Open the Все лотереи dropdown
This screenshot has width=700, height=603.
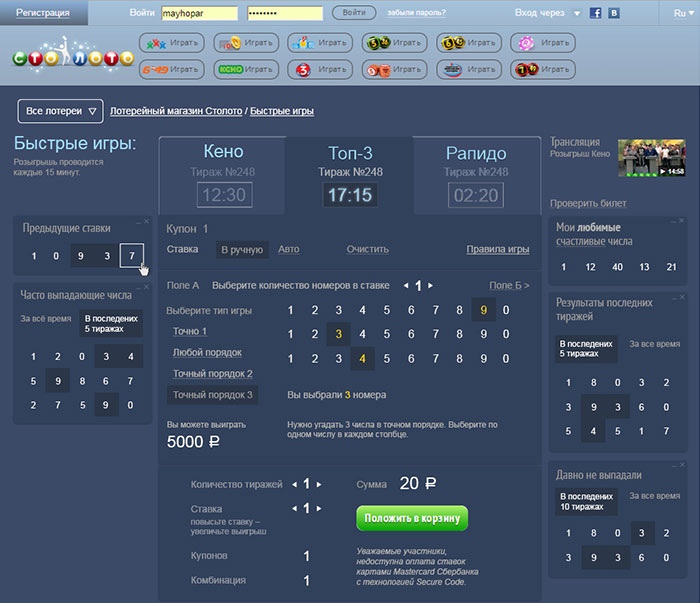[x=63, y=111]
